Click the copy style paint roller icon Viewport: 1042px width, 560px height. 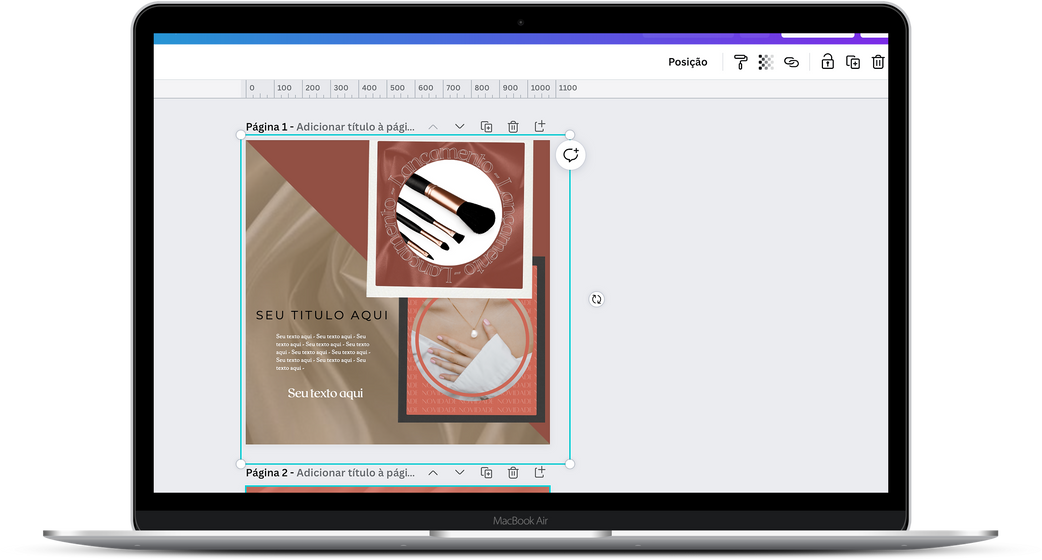pos(740,62)
